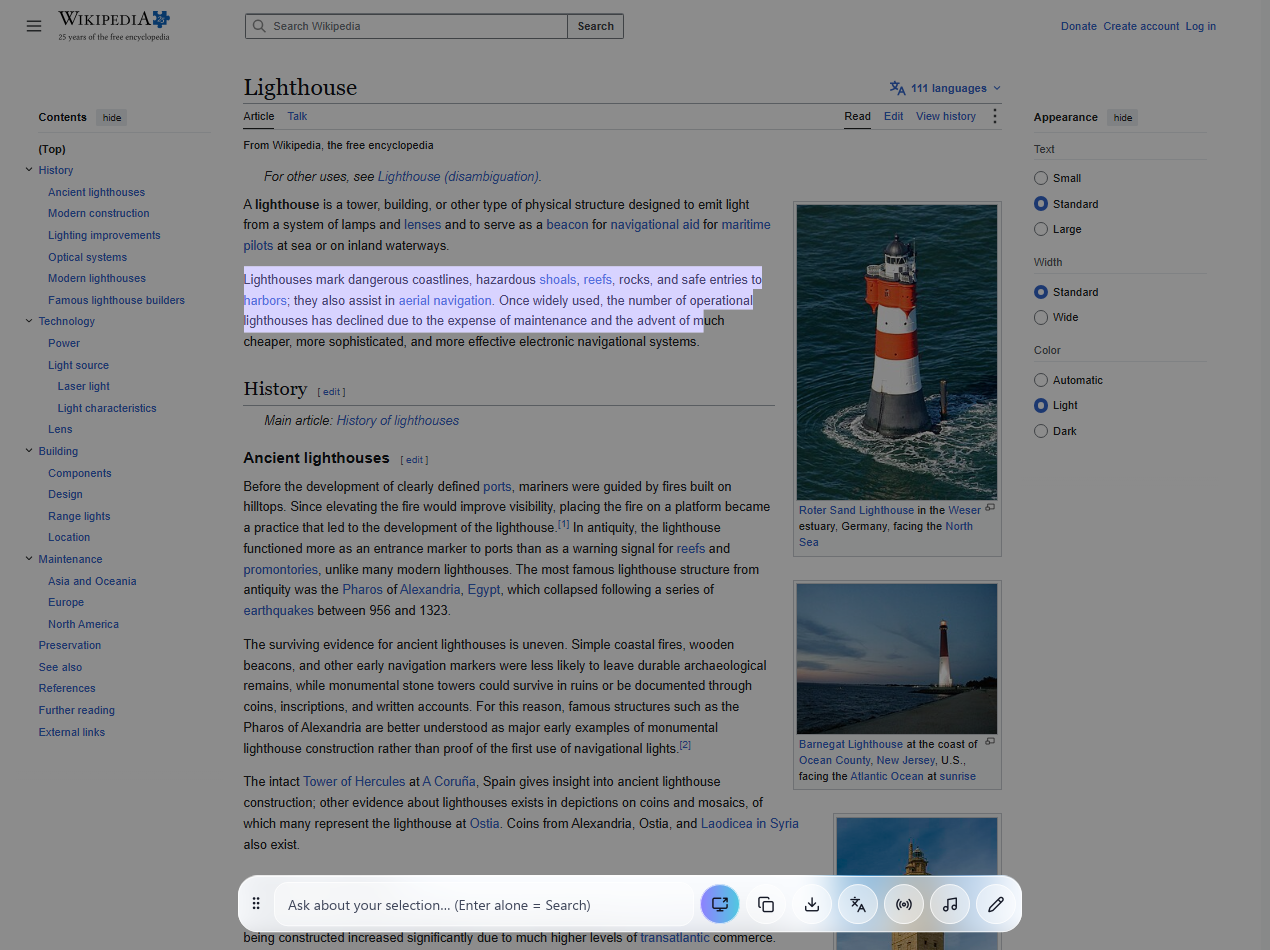Image resolution: width=1270 pixels, height=950 pixels.
Task: Go to Ancient lighthouses in Contents
Action: click(x=96, y=192)
